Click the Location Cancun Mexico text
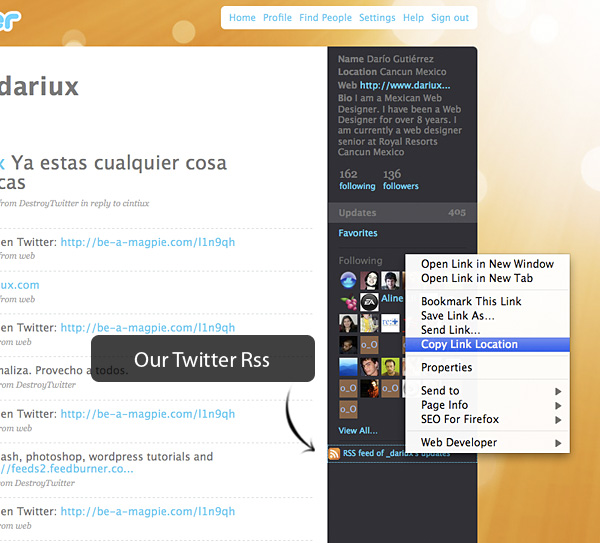This screenshot has height=543, width=600. click(392, 72)
